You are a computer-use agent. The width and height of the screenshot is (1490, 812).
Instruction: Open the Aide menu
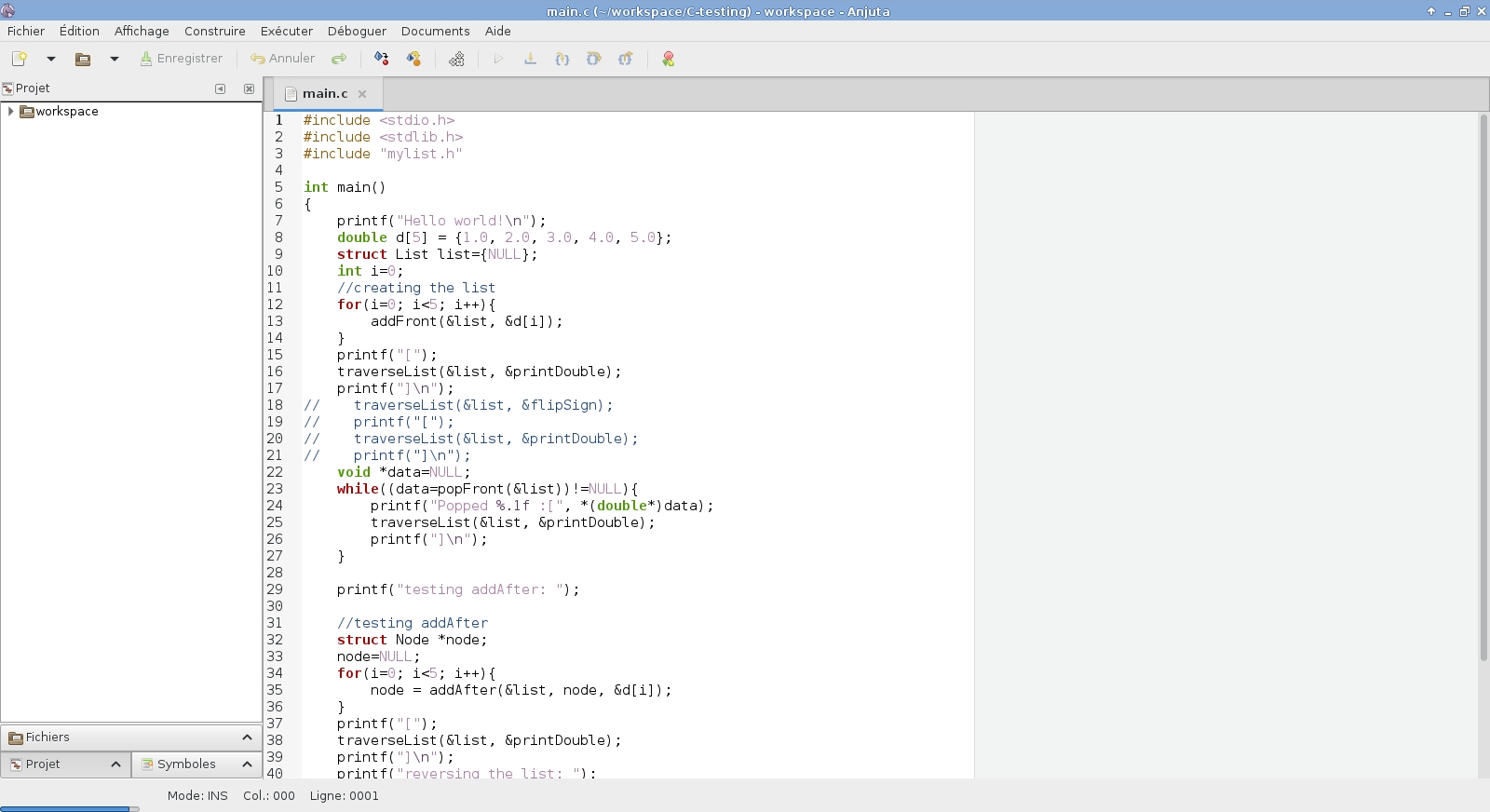click(x=497, y=31)
